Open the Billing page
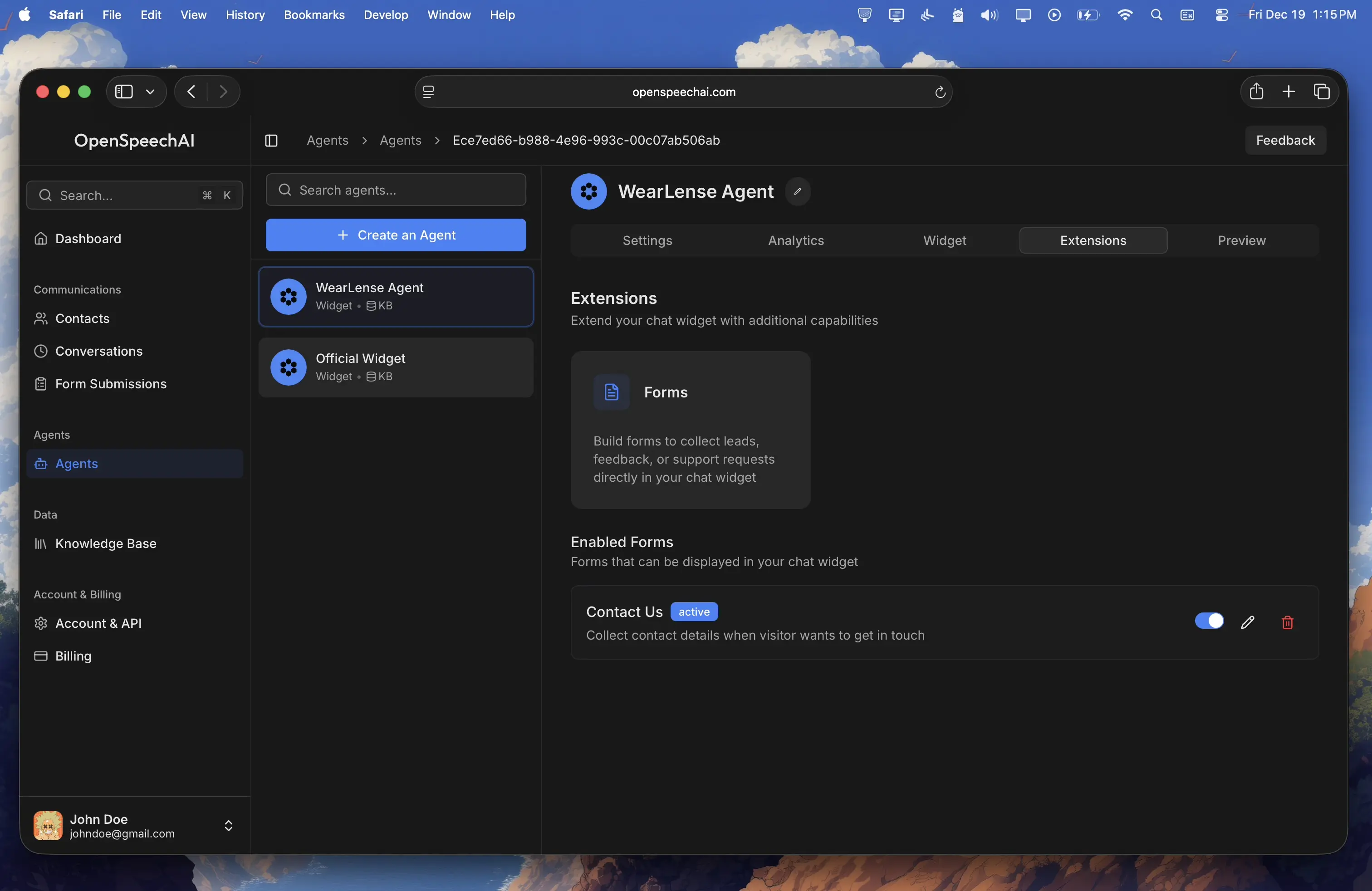 pos(134,656)
